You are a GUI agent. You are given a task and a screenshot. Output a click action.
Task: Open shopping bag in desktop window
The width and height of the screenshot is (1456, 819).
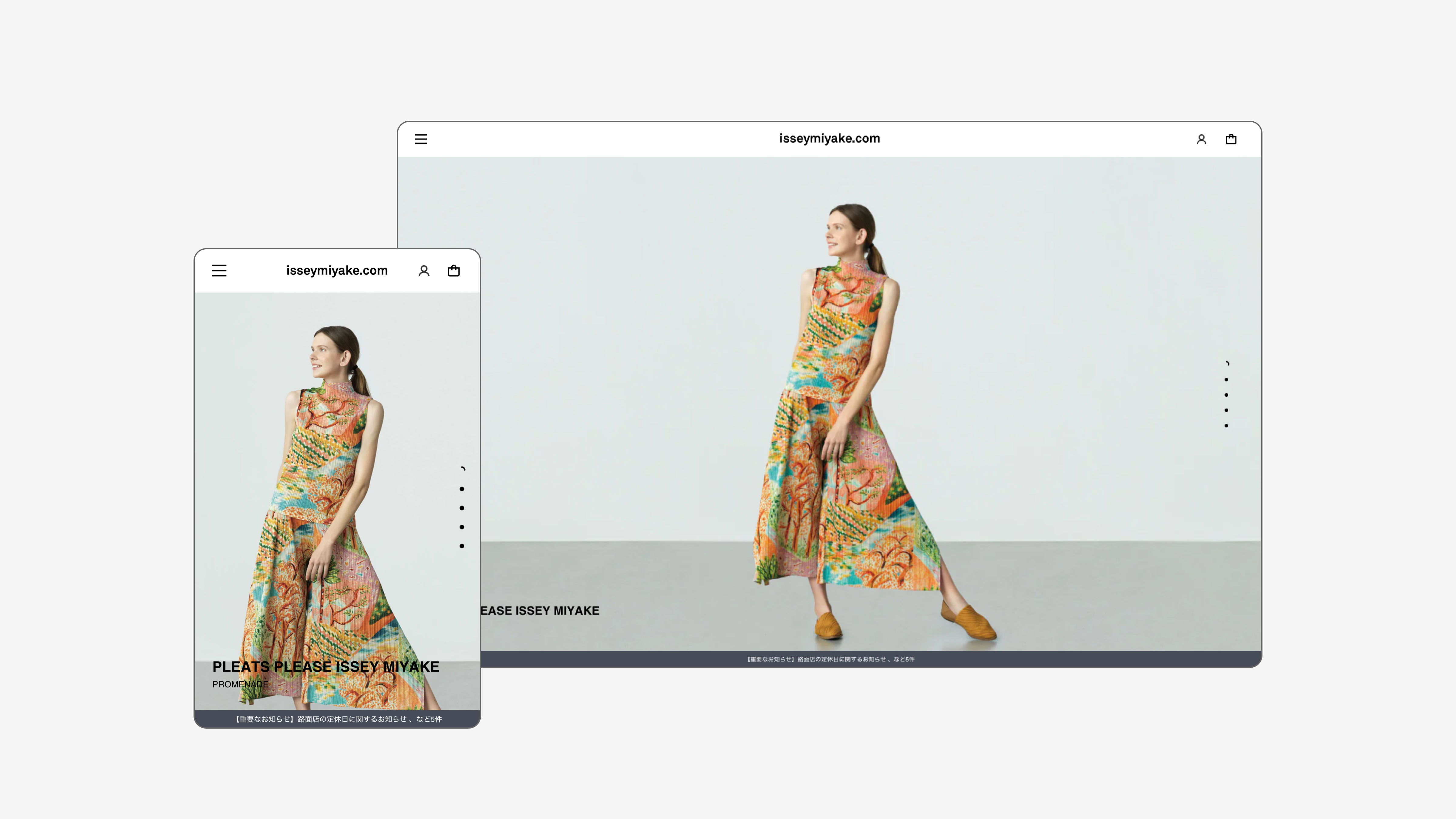tap(1231, 139)
